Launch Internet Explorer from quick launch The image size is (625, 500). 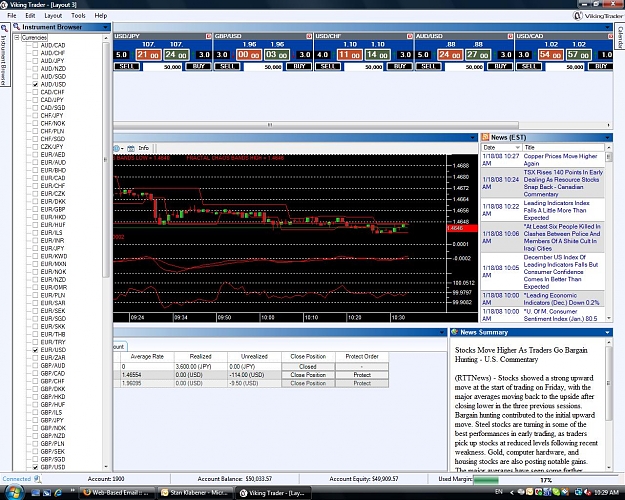[58, 493]
